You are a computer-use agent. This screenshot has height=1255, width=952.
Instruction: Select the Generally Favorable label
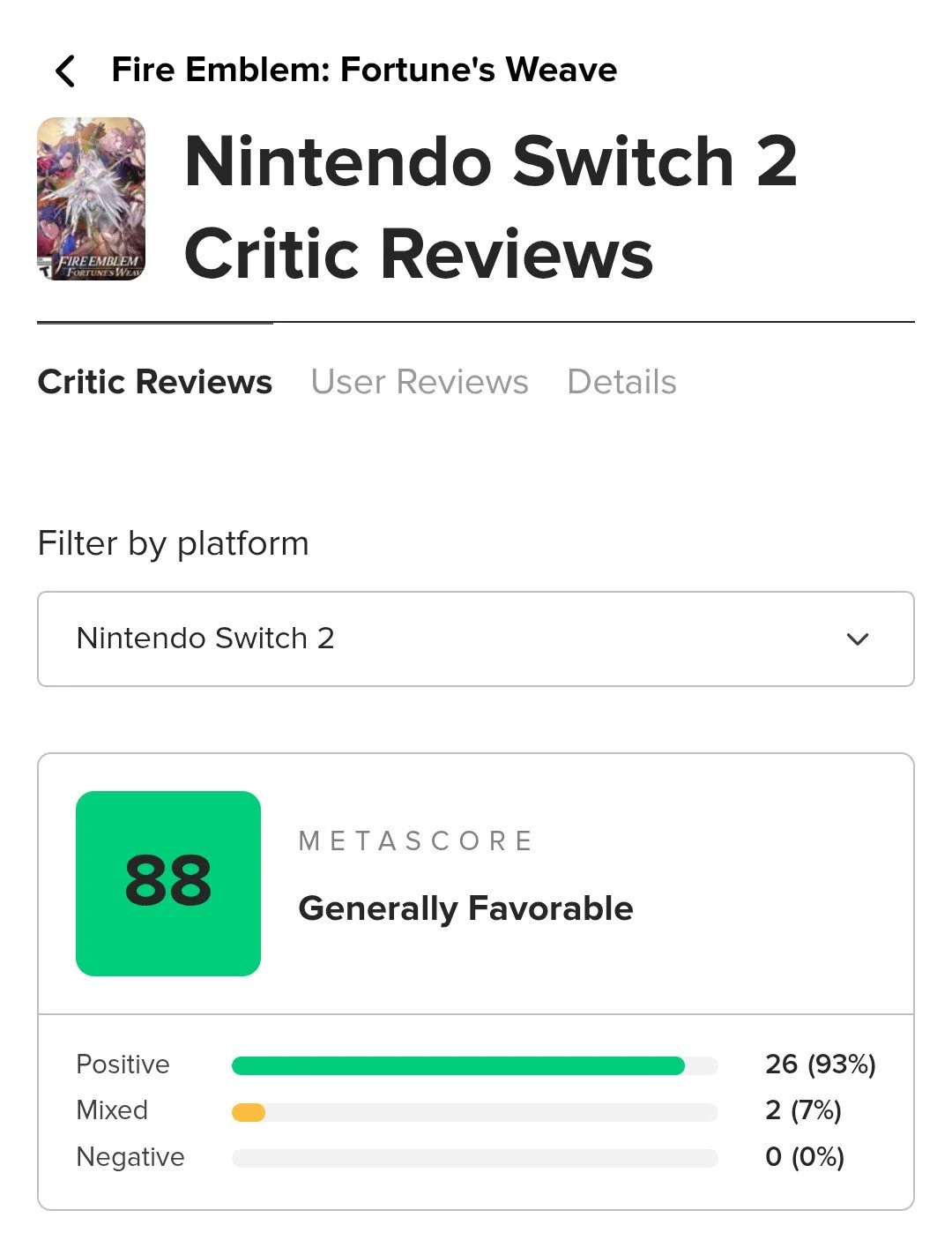point(465,908)
